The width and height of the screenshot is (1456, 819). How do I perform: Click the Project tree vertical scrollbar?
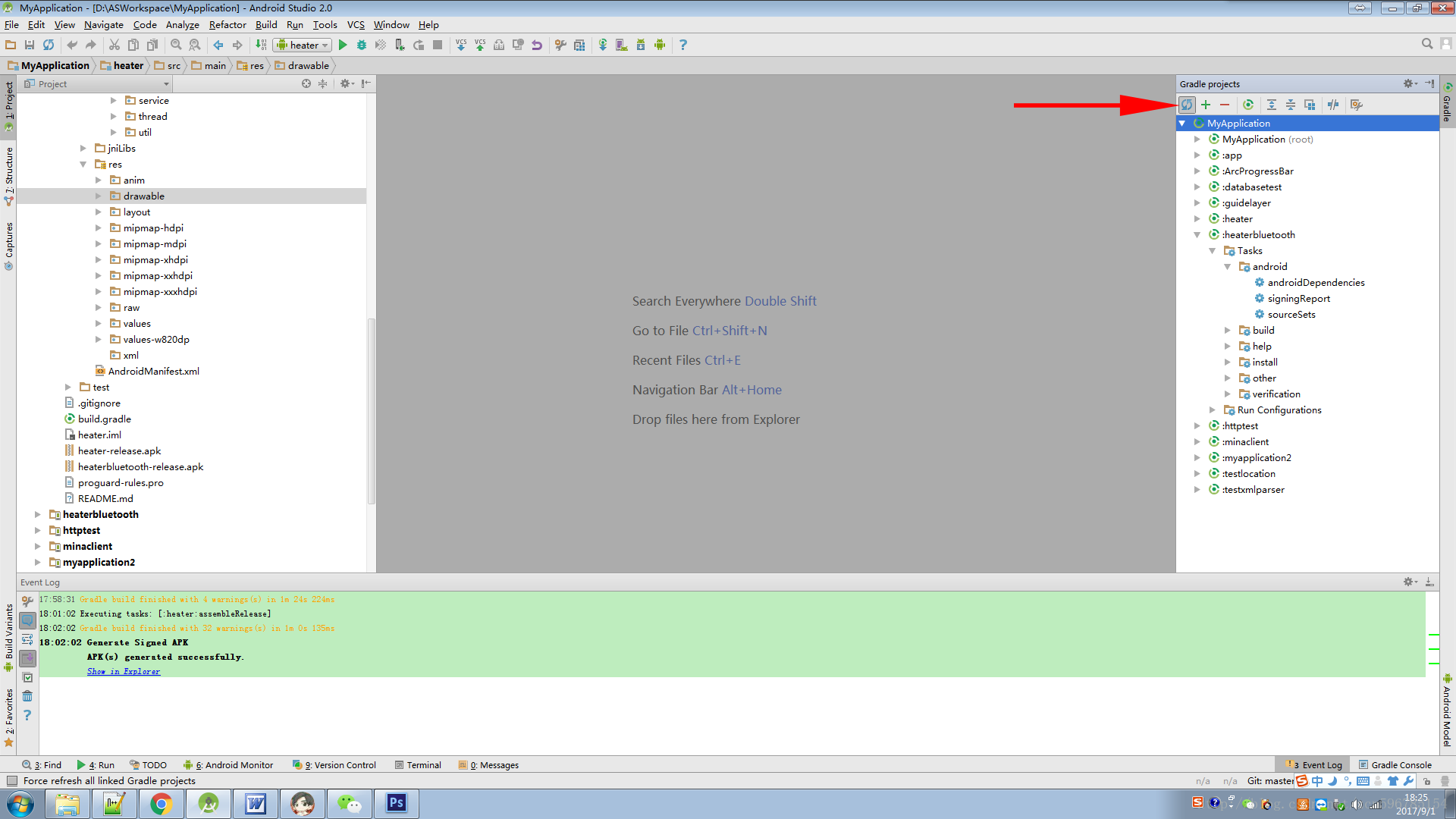[x=372, y=409]
